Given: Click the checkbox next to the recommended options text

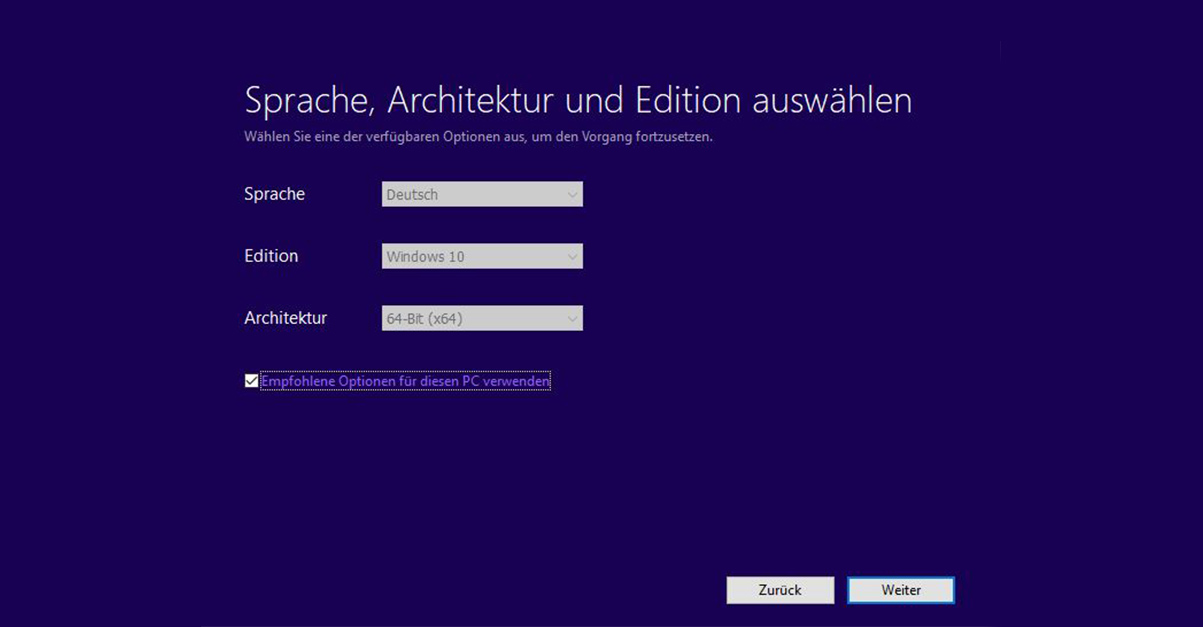Looking at the screenshot, I should pyautogui.click(x=251, y=380).
